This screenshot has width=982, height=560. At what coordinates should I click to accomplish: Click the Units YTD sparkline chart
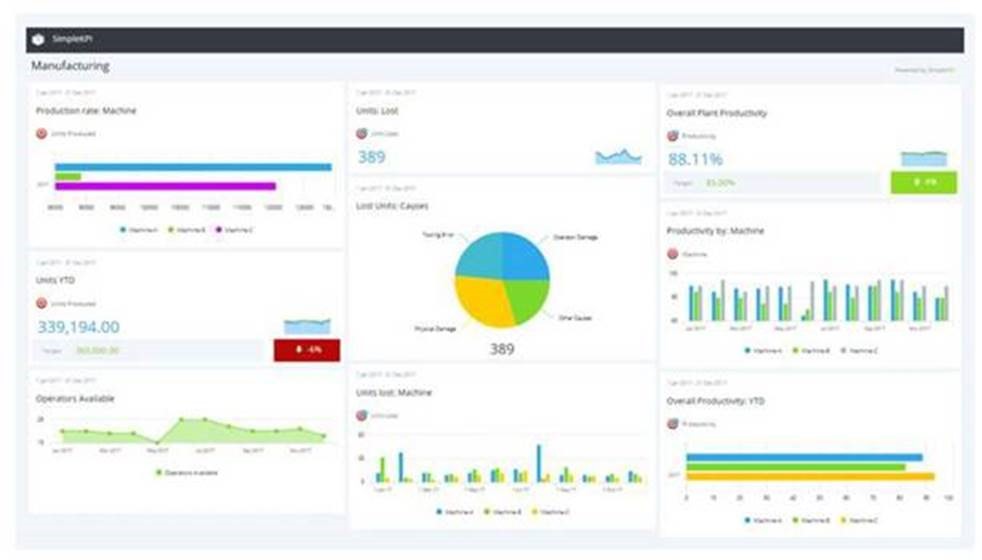(x=306, y=326)
